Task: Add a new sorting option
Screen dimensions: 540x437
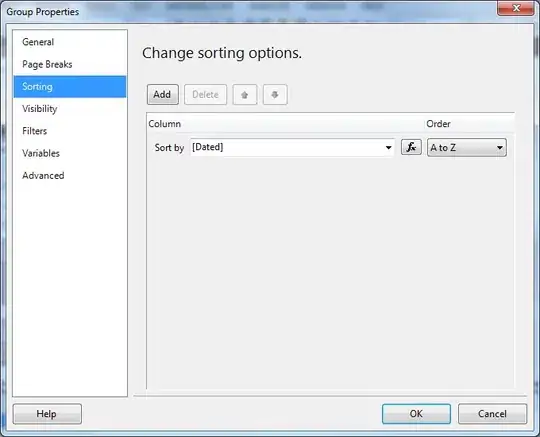Action: pyautogui.click(x=163, y=95)
